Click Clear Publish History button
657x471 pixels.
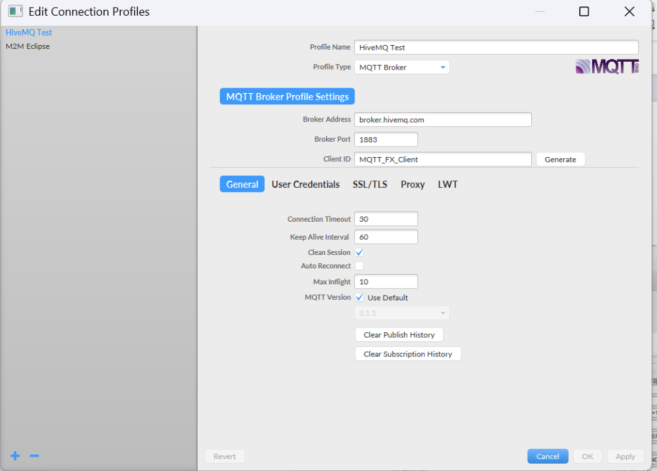point(399,335)
